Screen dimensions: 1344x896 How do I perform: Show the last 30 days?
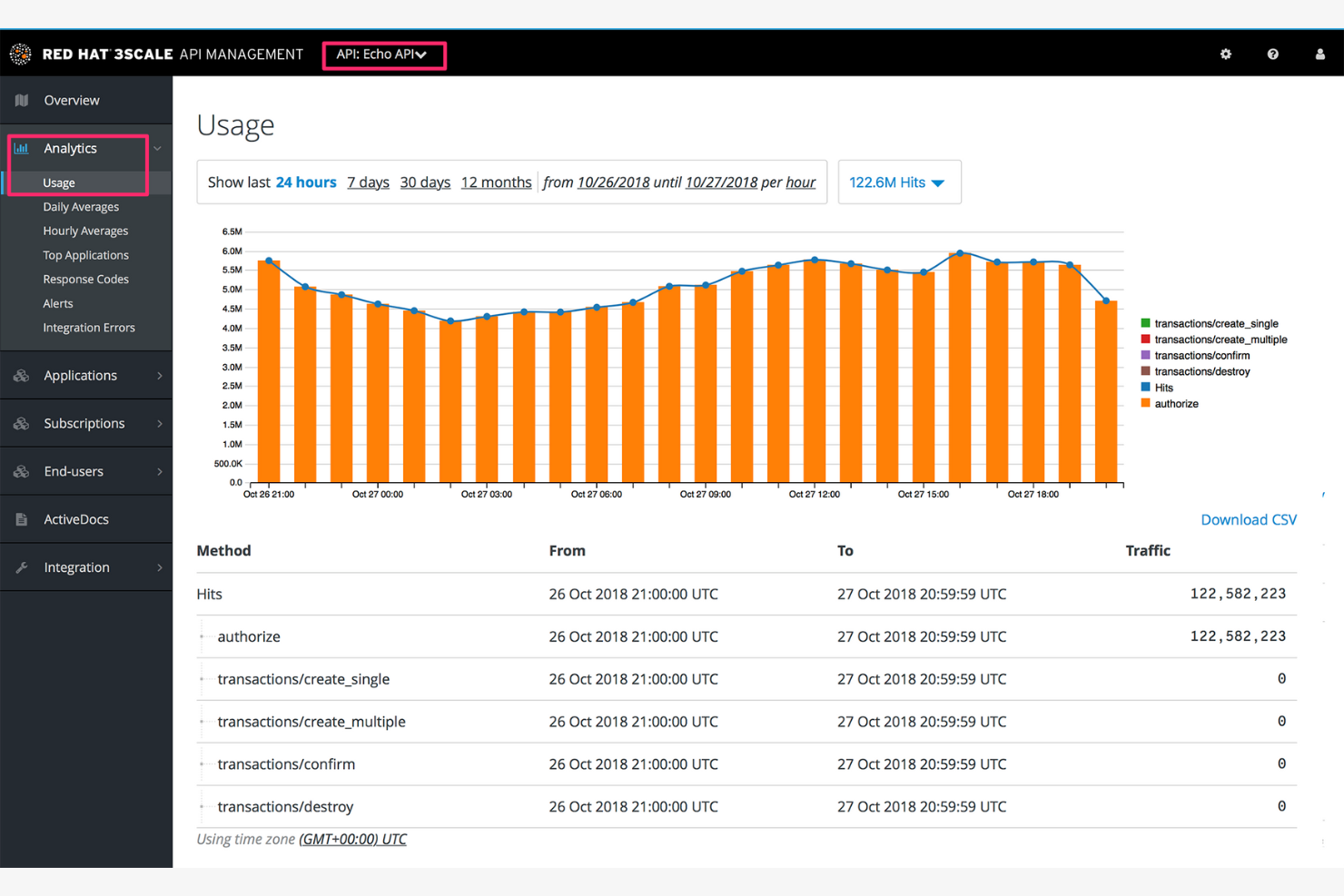click(x=425, y=182)
